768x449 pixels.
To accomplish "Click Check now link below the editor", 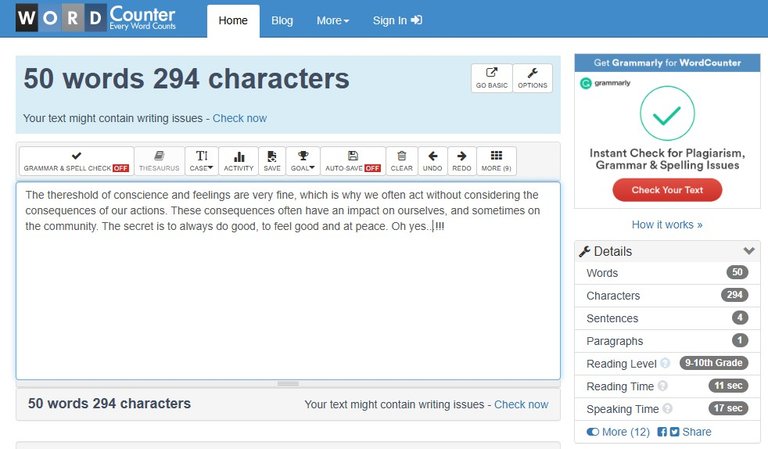I will pyautogui.click(x=521, y=404).
